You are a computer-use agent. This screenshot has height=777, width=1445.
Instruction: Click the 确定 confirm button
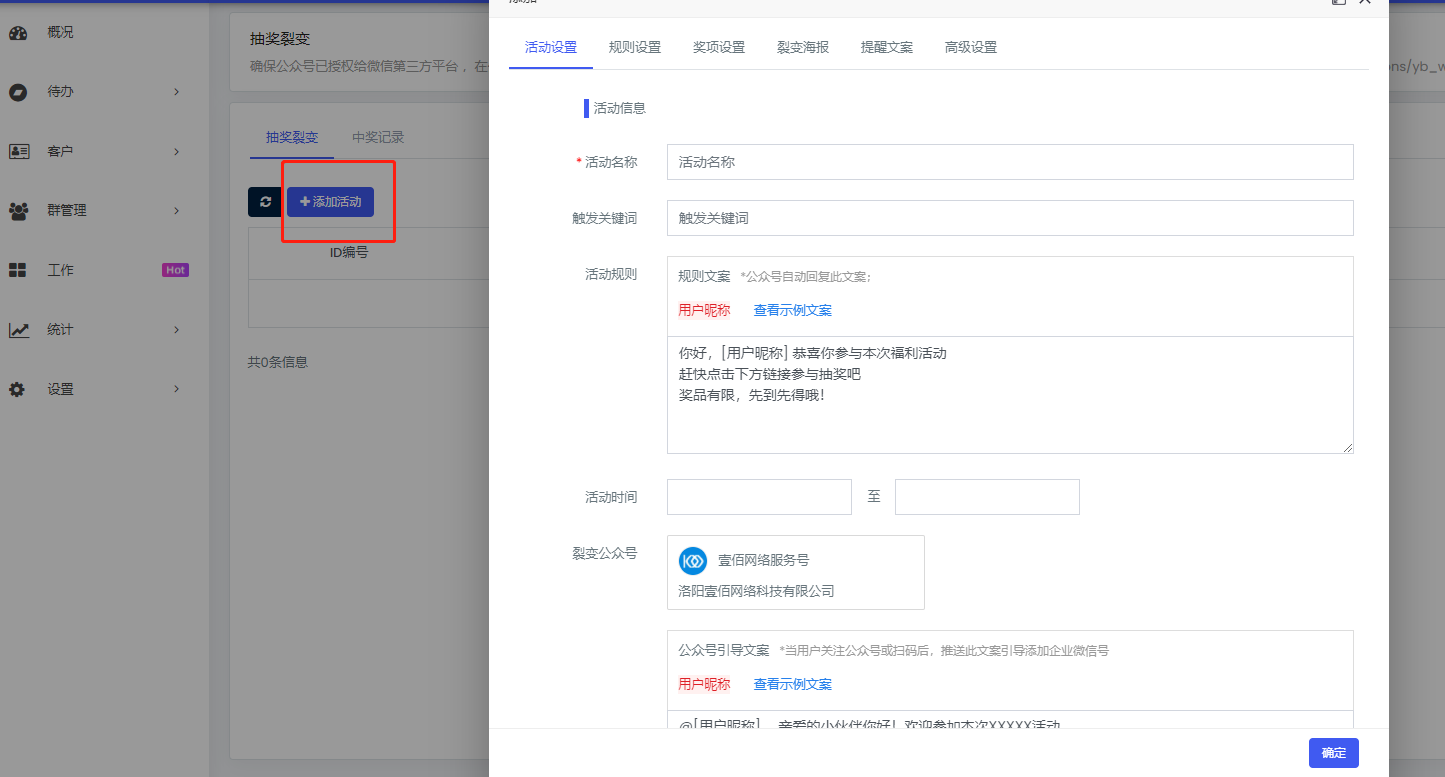pyautogui.click(x=1333, y=753)
